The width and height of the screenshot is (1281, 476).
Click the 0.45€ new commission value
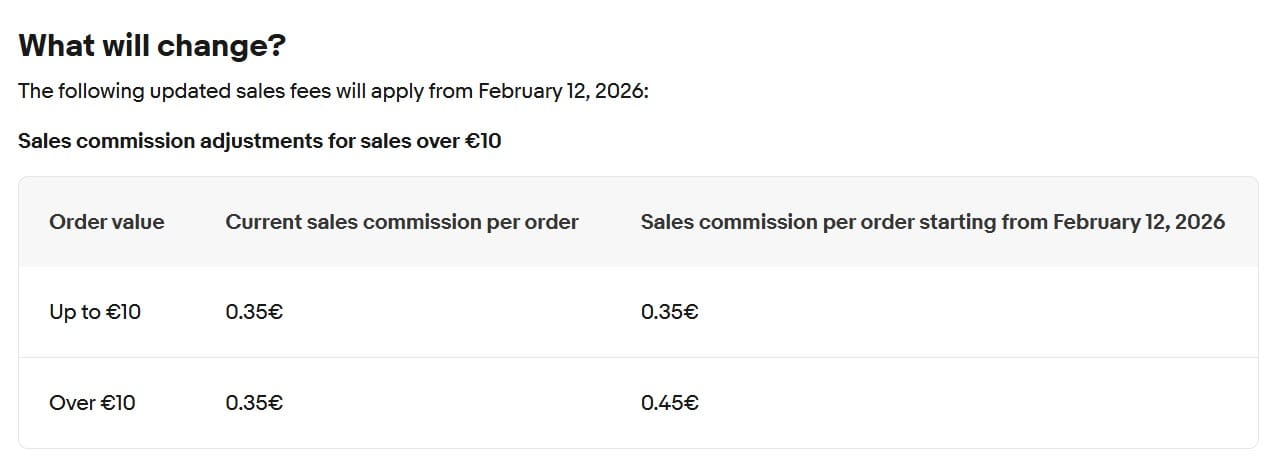pos(669,403)
